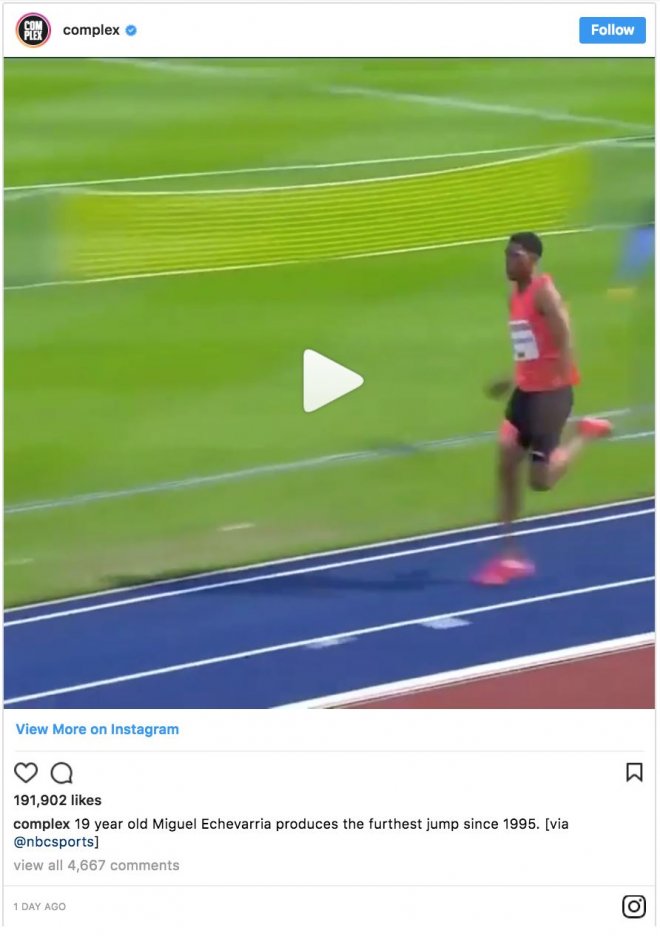Click the 191,902 likes count

point(57,800)
